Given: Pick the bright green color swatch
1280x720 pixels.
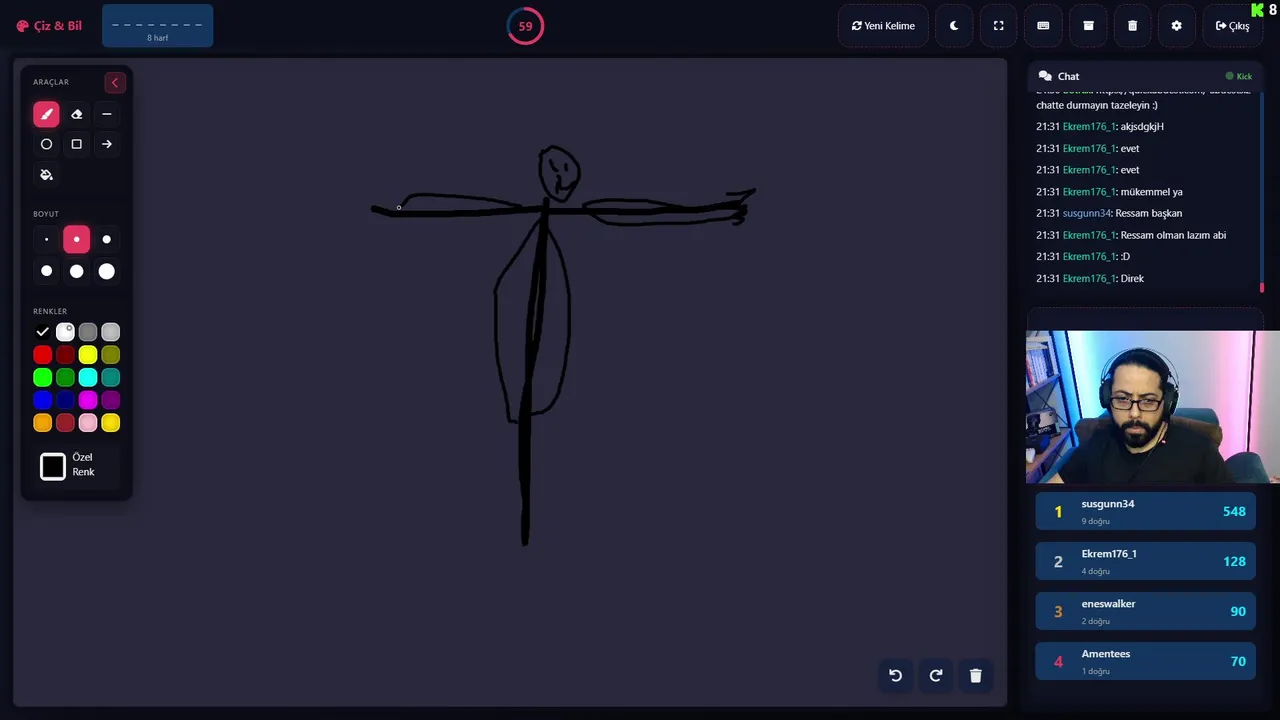Looking at the screenshot, I should [42, 378].
